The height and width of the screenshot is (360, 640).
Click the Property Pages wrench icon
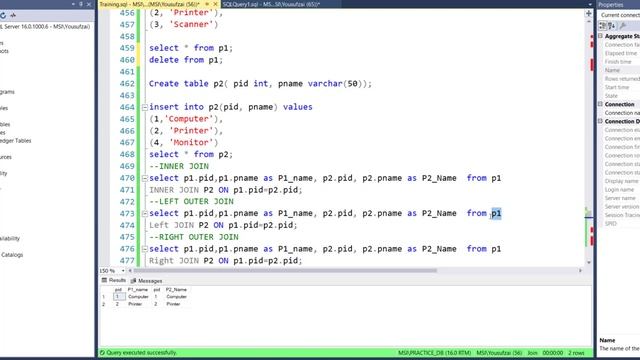623,26
